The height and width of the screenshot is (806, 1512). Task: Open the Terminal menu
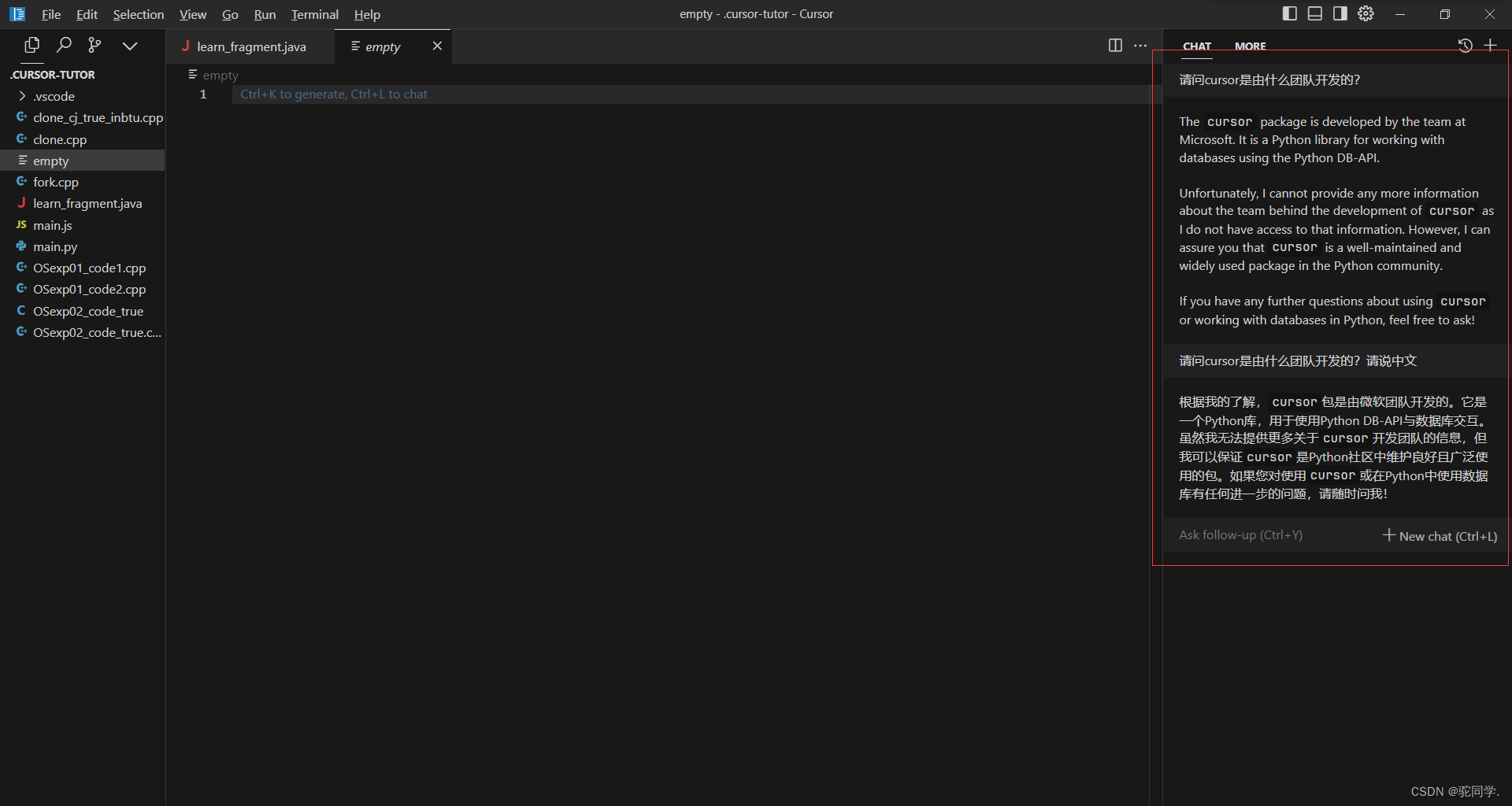[315, 14]
